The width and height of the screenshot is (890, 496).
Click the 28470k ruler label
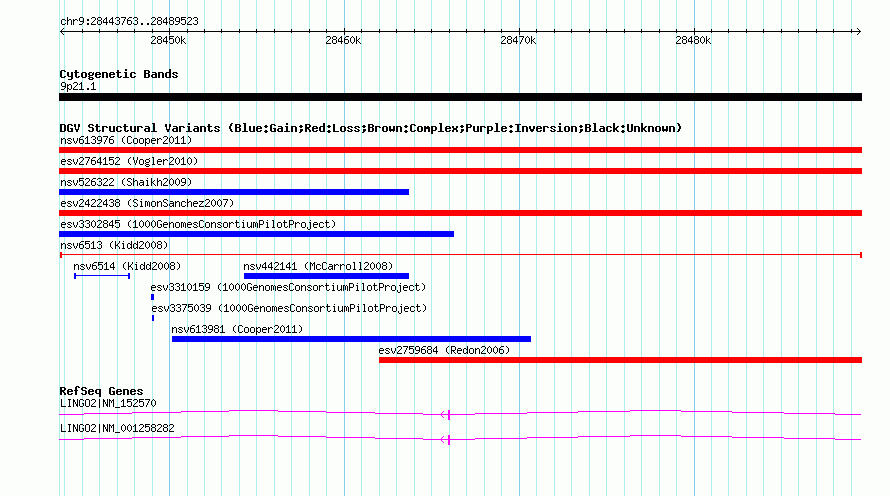click(x=518, y=40)
